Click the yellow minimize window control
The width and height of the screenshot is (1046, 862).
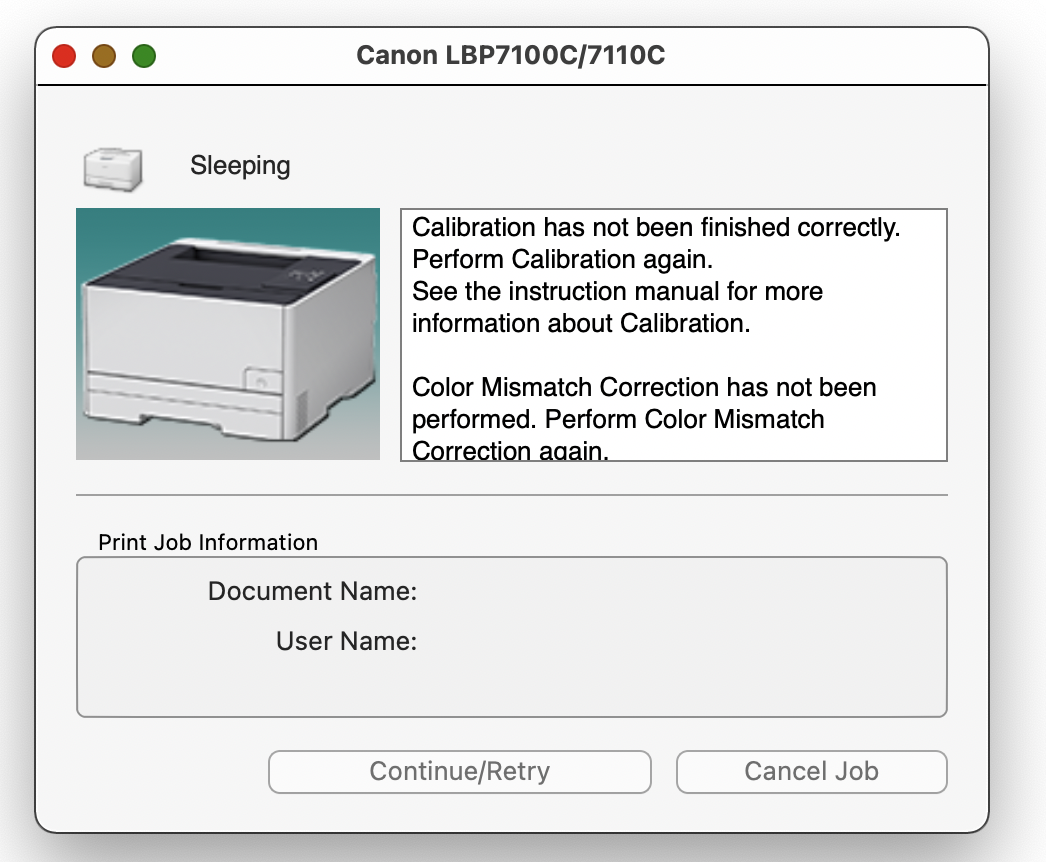pos(104,55)
